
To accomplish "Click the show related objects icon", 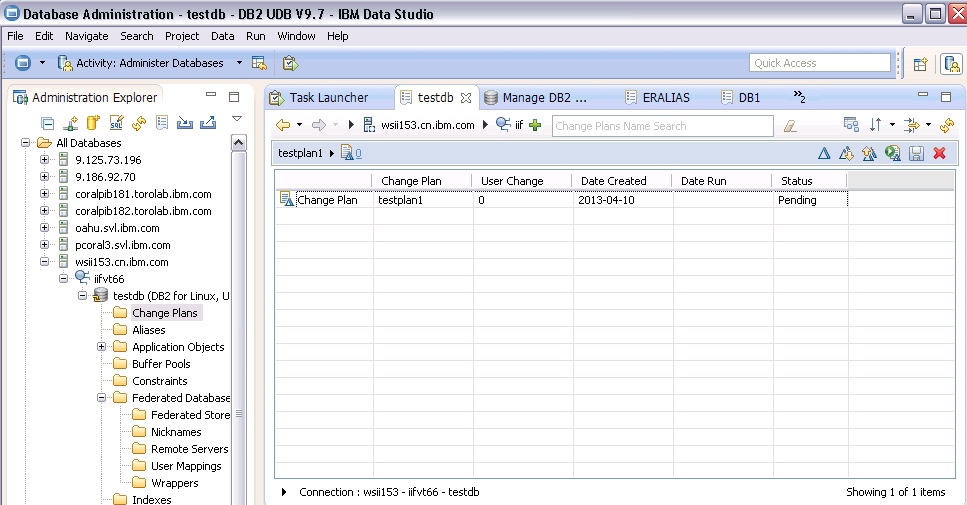I will click(x=851, y=125).
